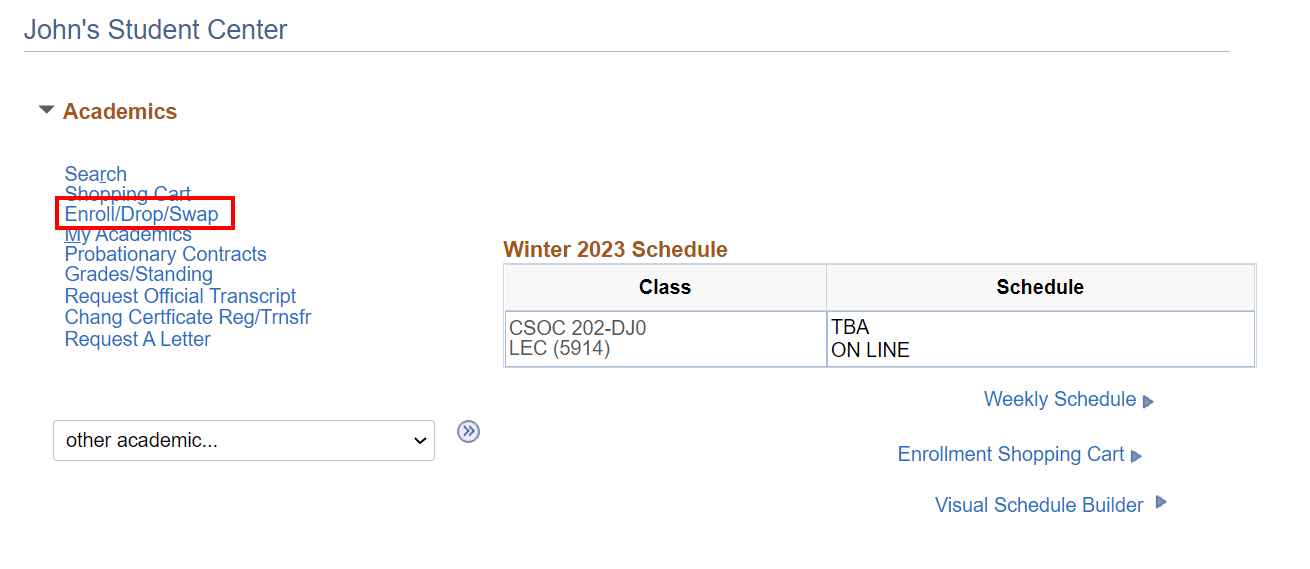Viewport: 1310px width, 569px height.
Task: Open the Search link under Academics
Action: point(95,174)
